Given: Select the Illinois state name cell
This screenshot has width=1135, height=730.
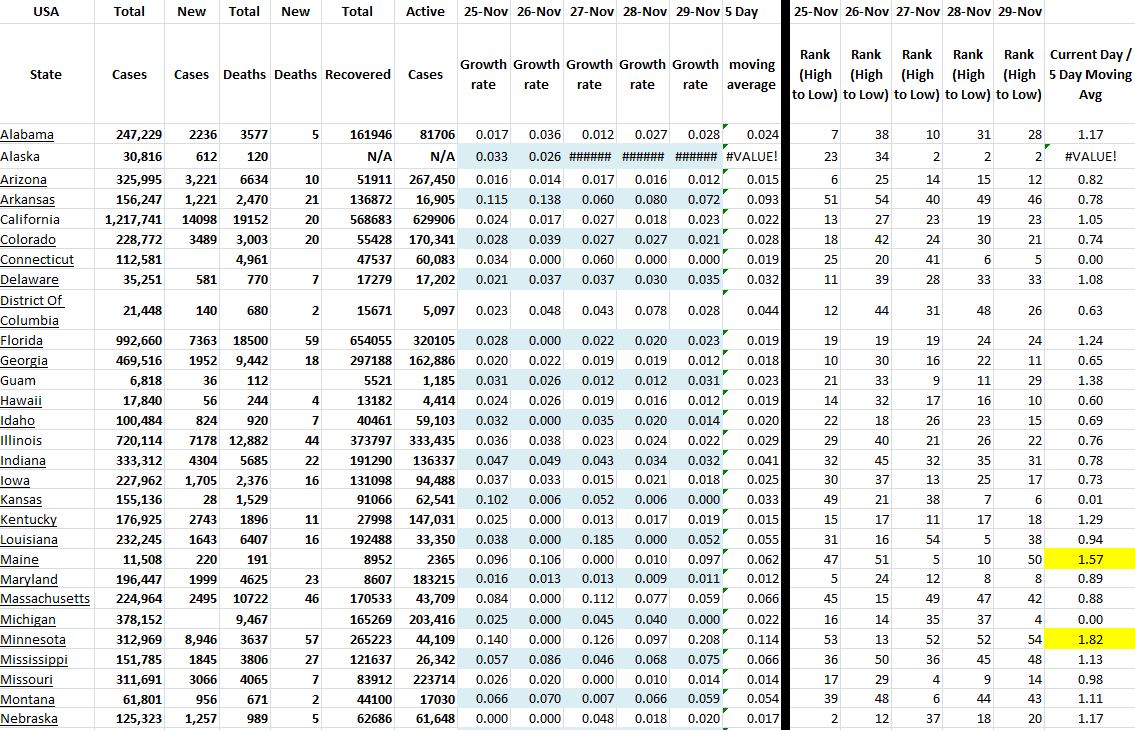Looking at the screenshot, I should [21, 440].
